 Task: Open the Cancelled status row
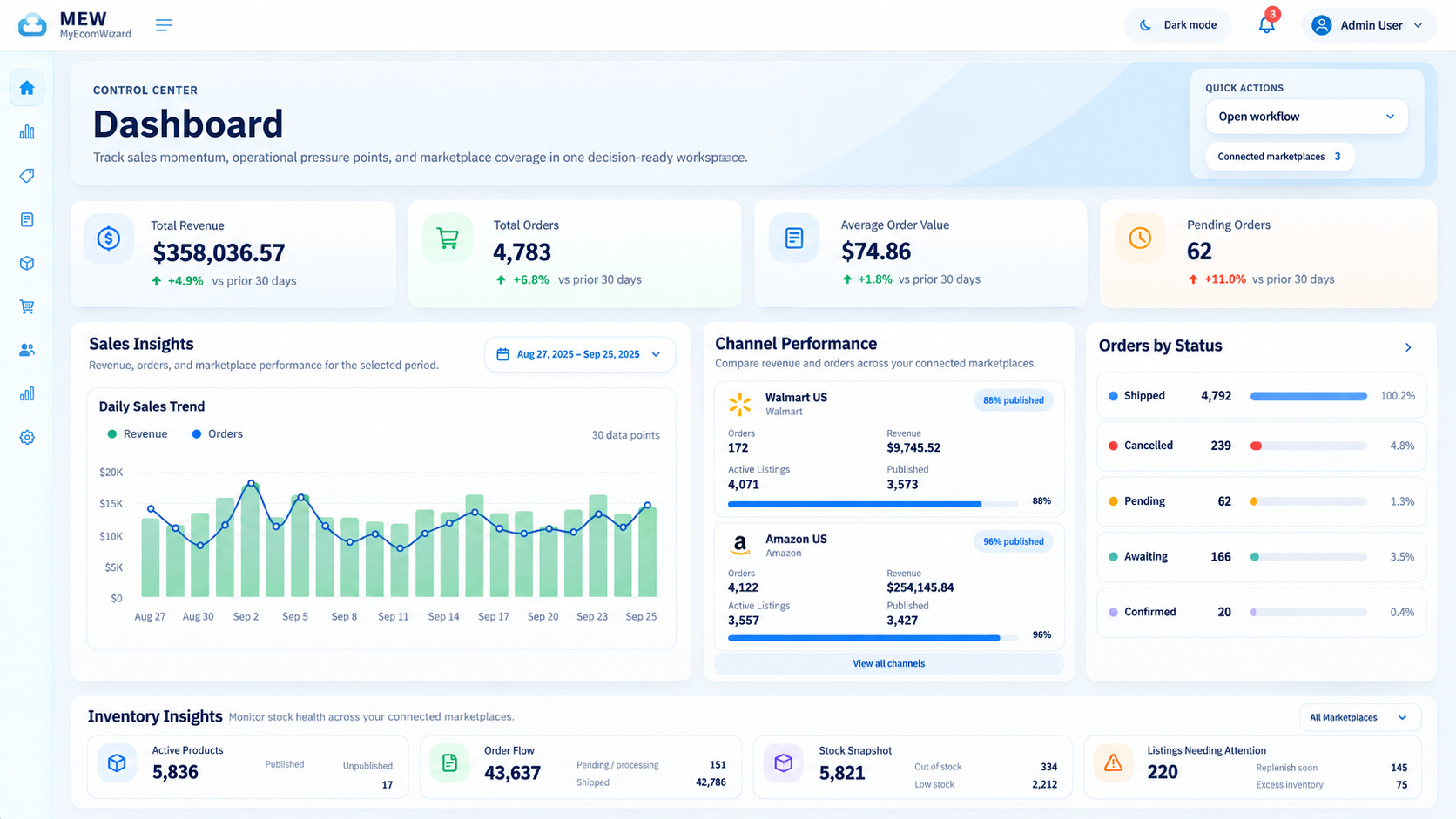click(x=1261, y=446)
